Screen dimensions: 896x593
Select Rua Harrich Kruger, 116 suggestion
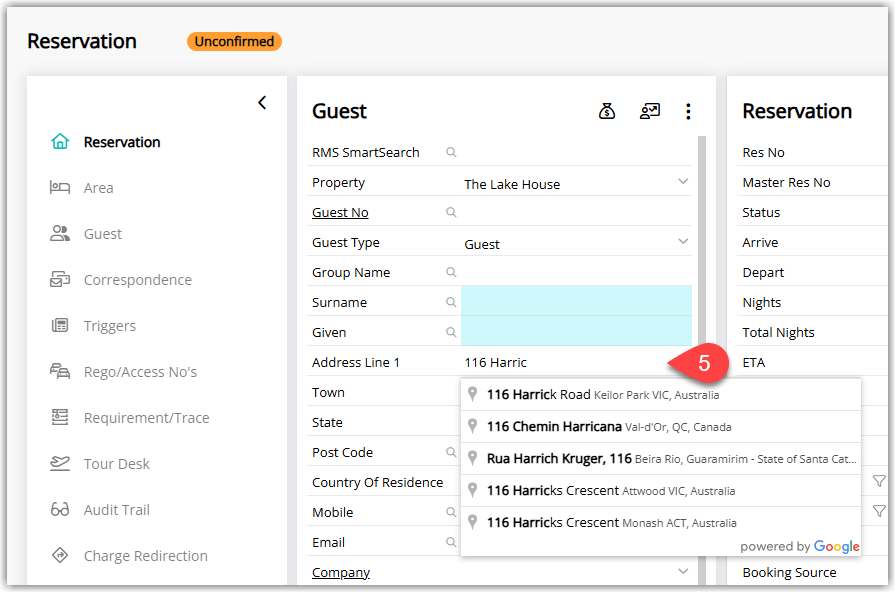(x=661, y=458)
